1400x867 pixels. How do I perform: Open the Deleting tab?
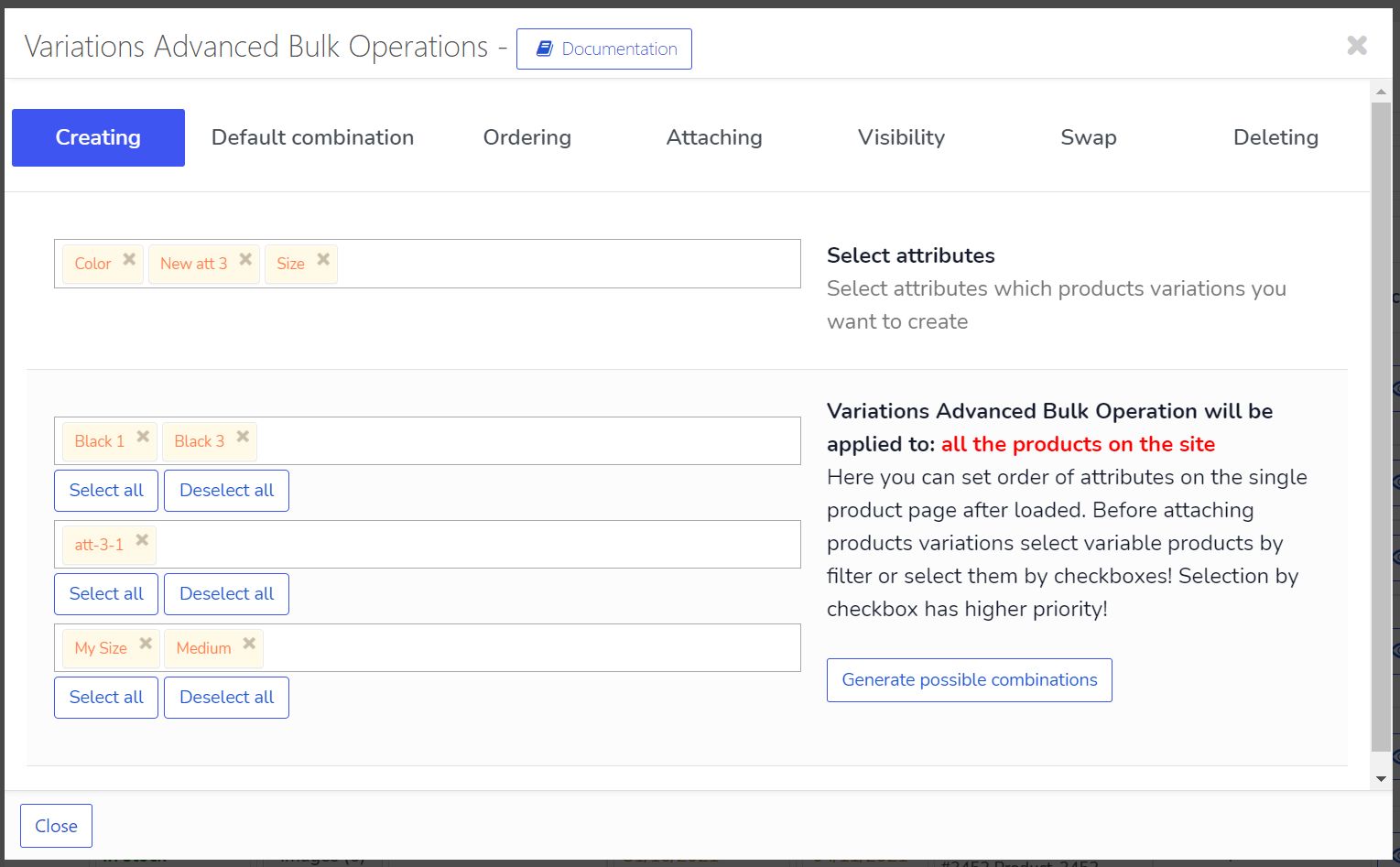point(1275,137)
